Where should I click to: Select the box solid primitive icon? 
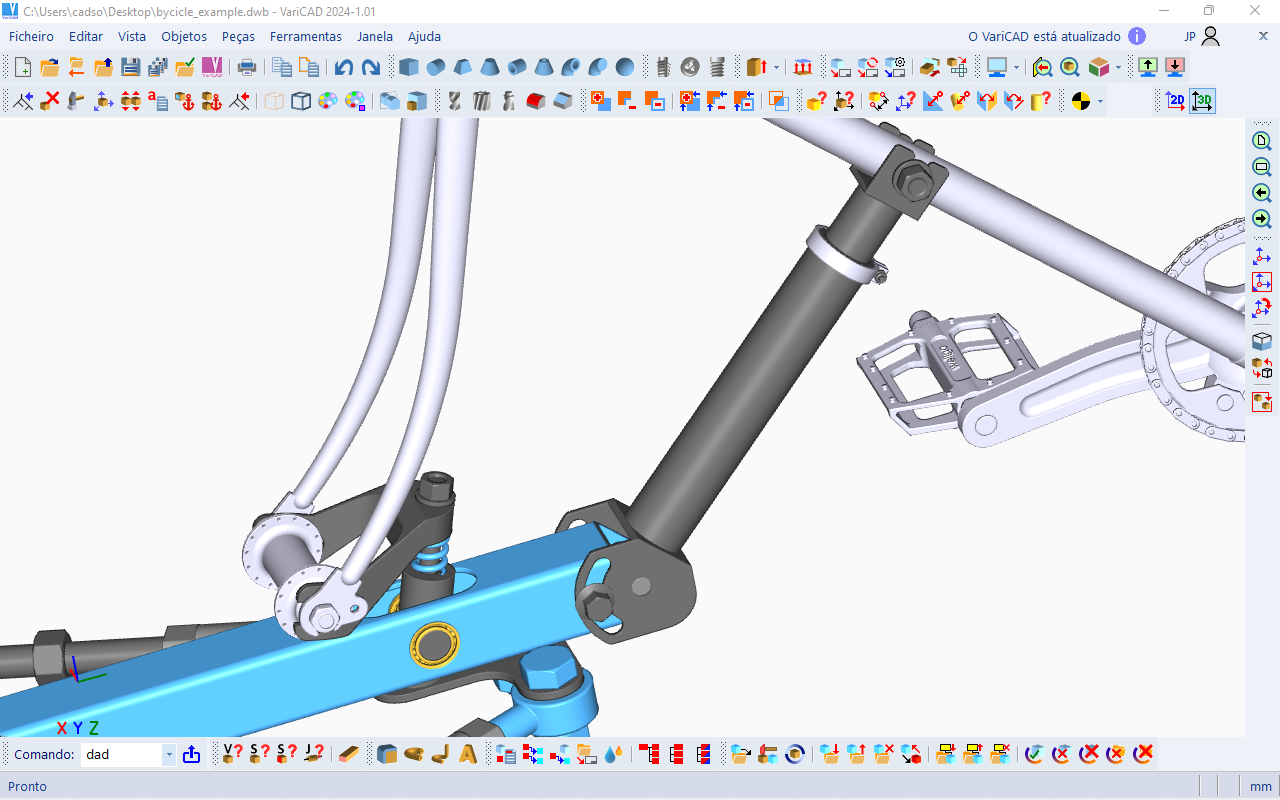(x=408, y=67)
